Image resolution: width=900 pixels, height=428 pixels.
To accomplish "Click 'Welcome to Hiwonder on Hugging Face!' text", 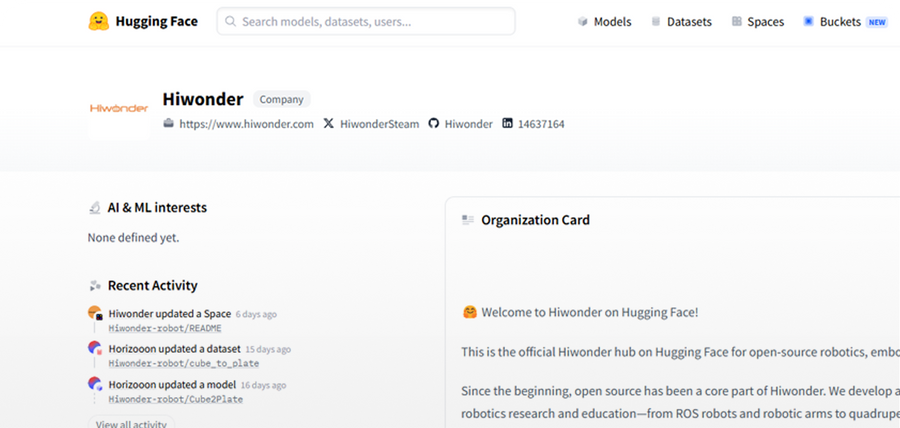I will pyautogui.click(x=590, y=313).
